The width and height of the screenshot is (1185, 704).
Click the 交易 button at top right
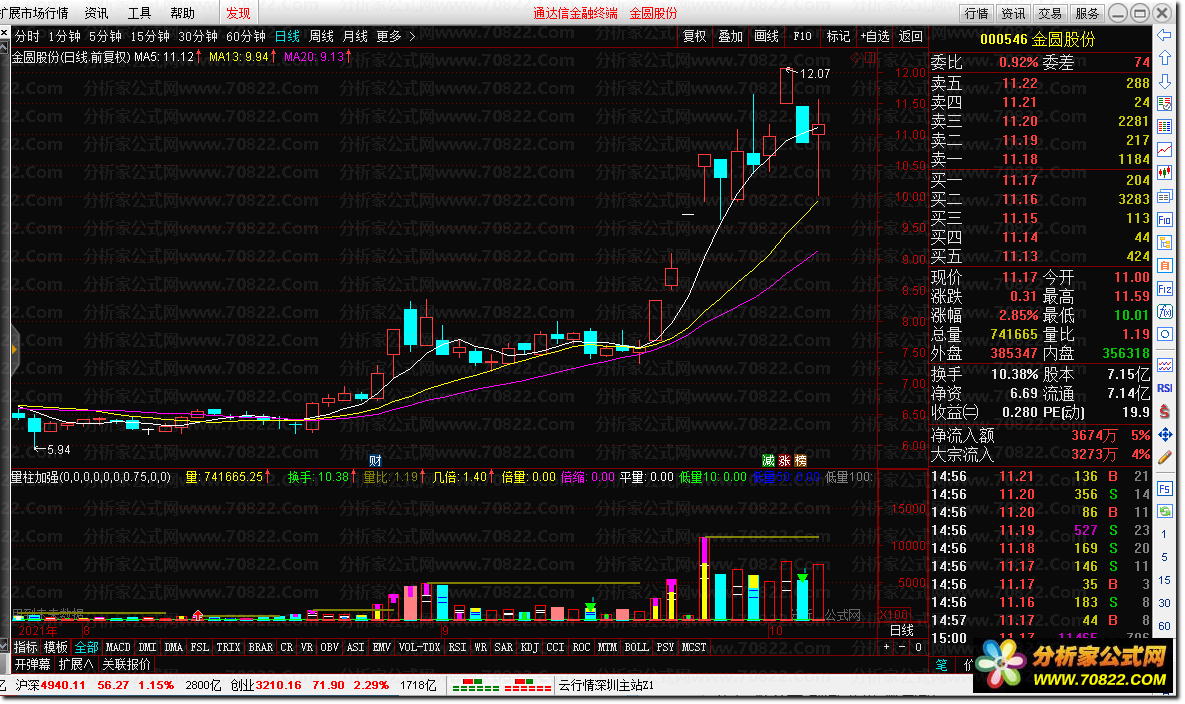pos(1050,14)
